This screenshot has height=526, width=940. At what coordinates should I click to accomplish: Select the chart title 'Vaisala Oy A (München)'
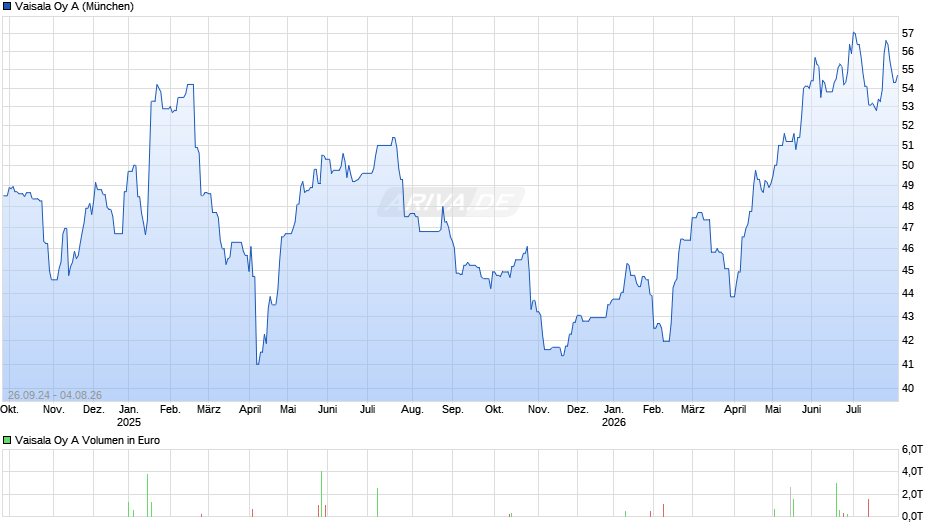tap(74, 7)
